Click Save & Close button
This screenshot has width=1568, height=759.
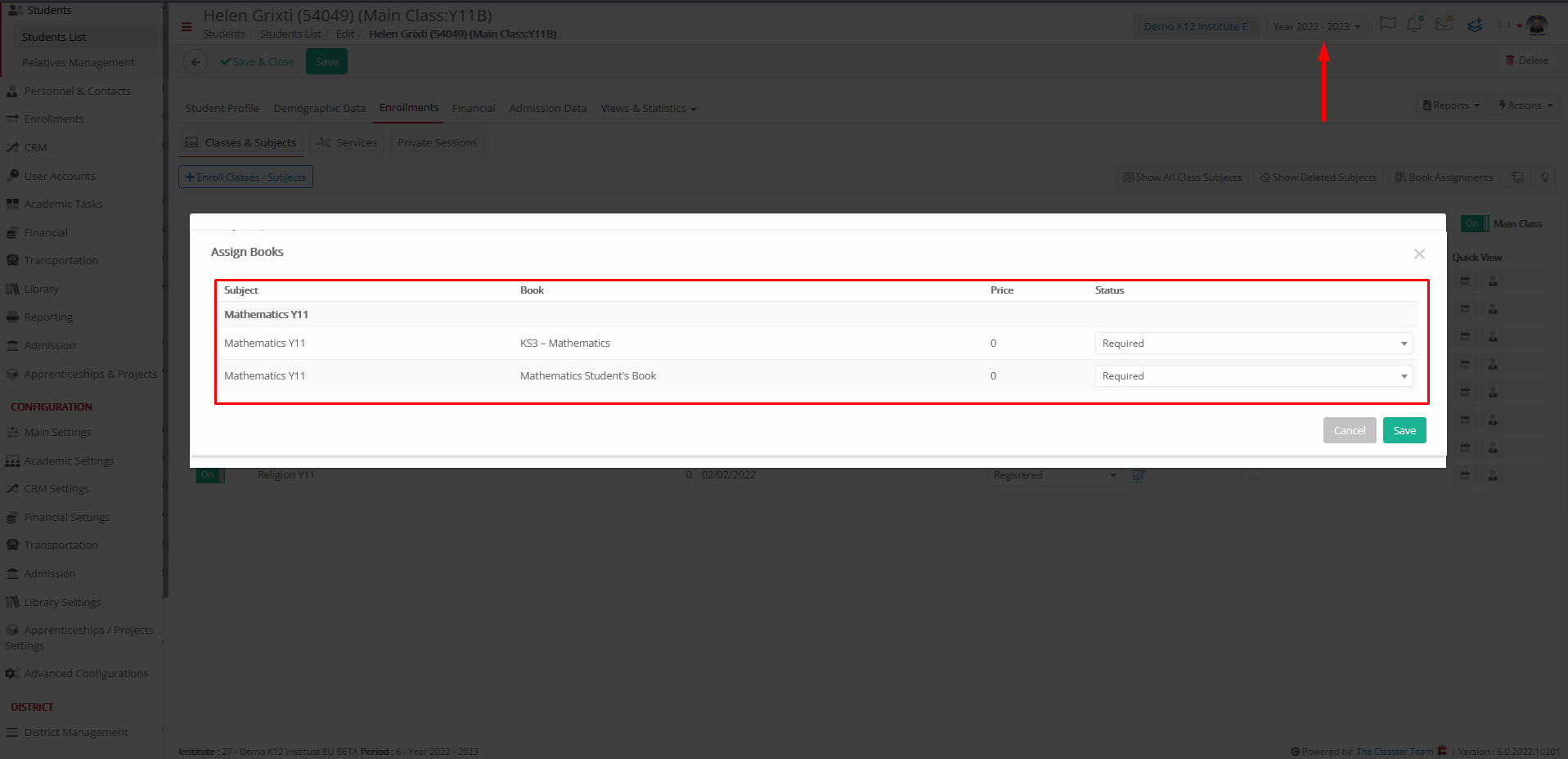(x=257, y=61)
